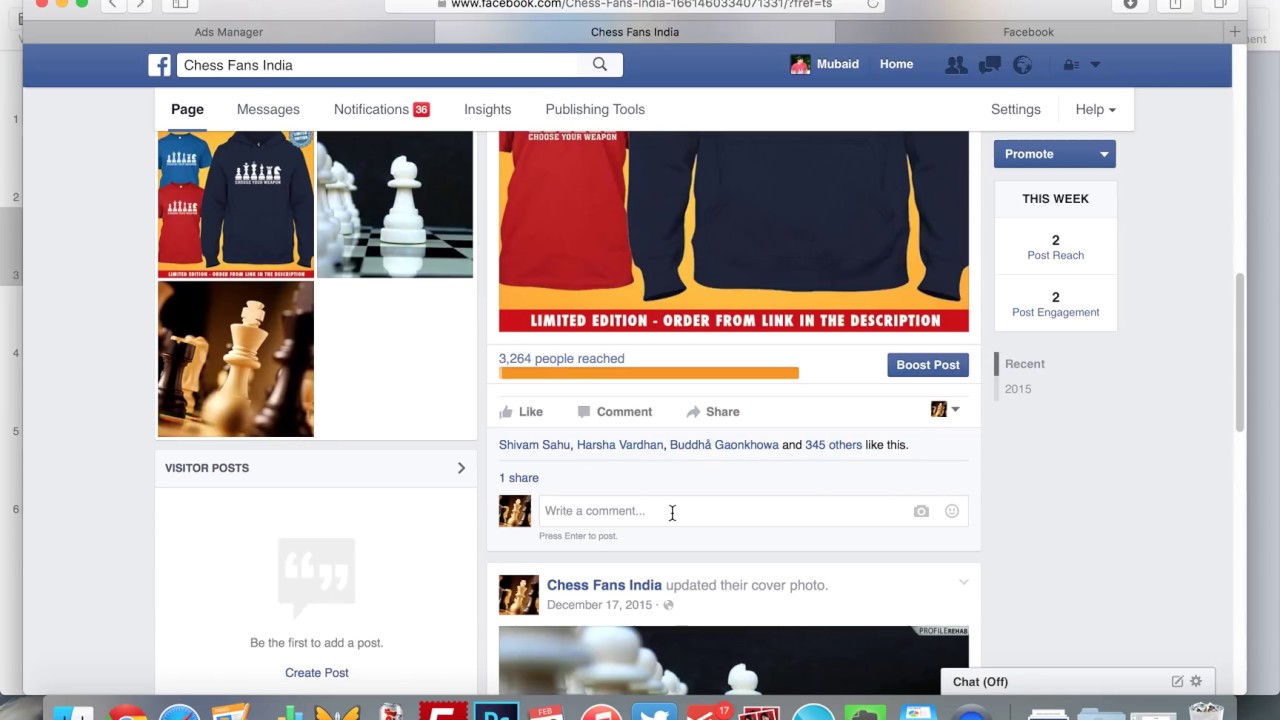Open the privacy shortcuts lock icon
Viewport: 1280px width, 720px height.
pos(1071,65)
